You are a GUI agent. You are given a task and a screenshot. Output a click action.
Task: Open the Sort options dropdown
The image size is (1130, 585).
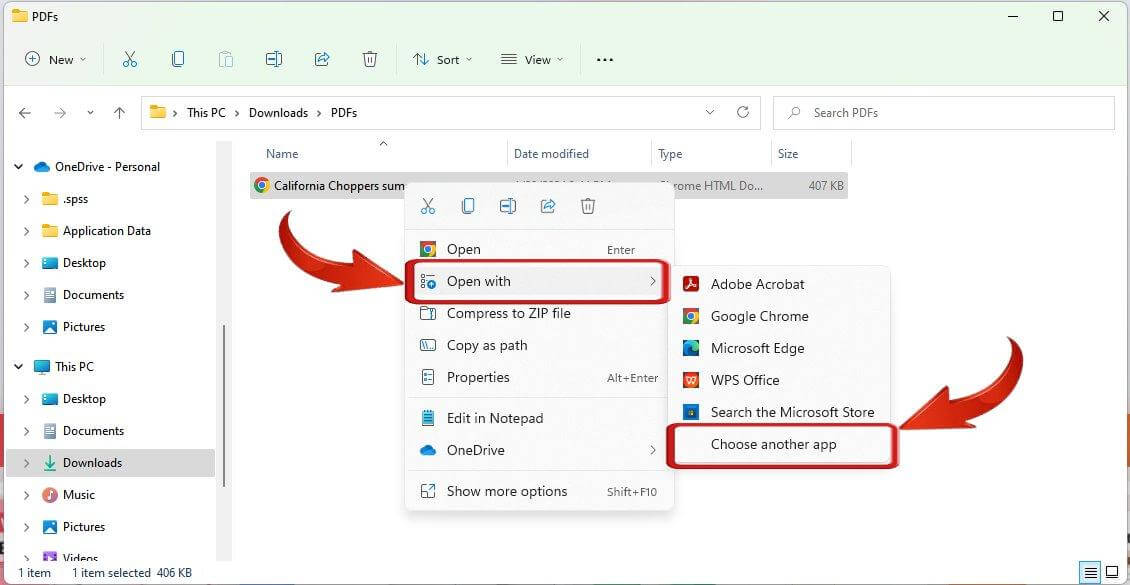pos(442,59)
